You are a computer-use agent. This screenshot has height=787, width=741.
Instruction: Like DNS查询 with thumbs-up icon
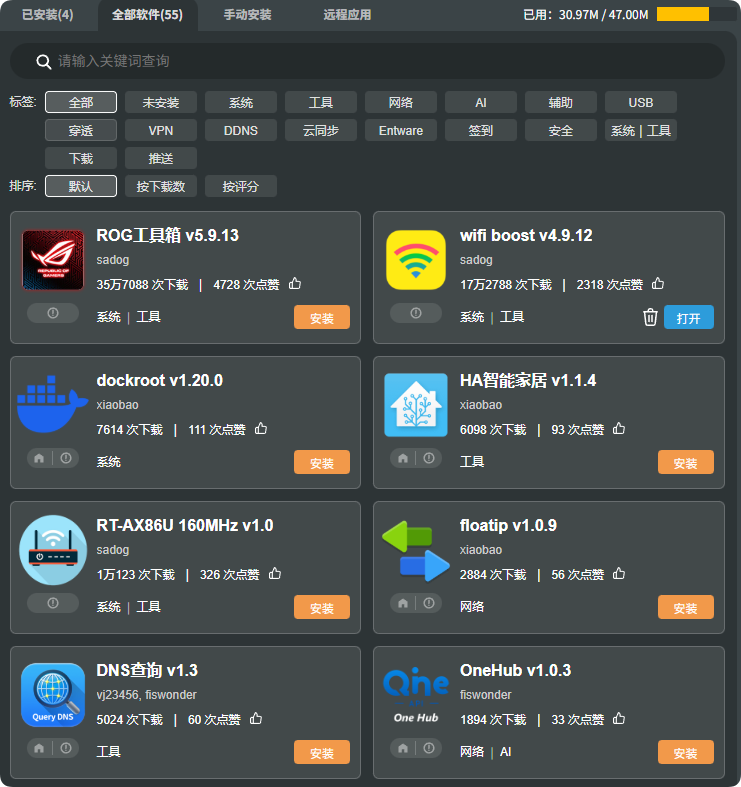pos(256,718)
